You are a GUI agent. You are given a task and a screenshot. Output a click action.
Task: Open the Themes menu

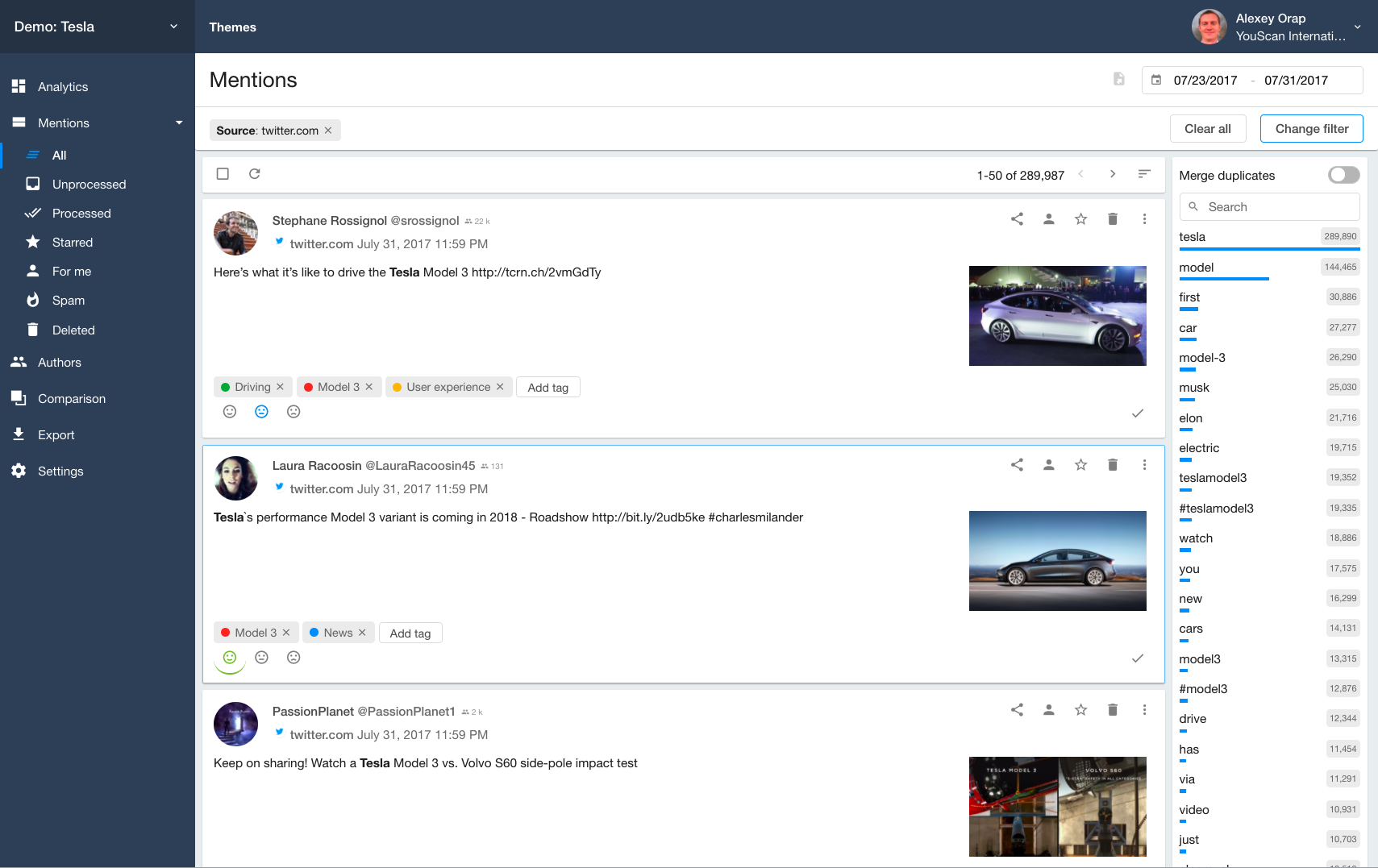tap(232, 27)
